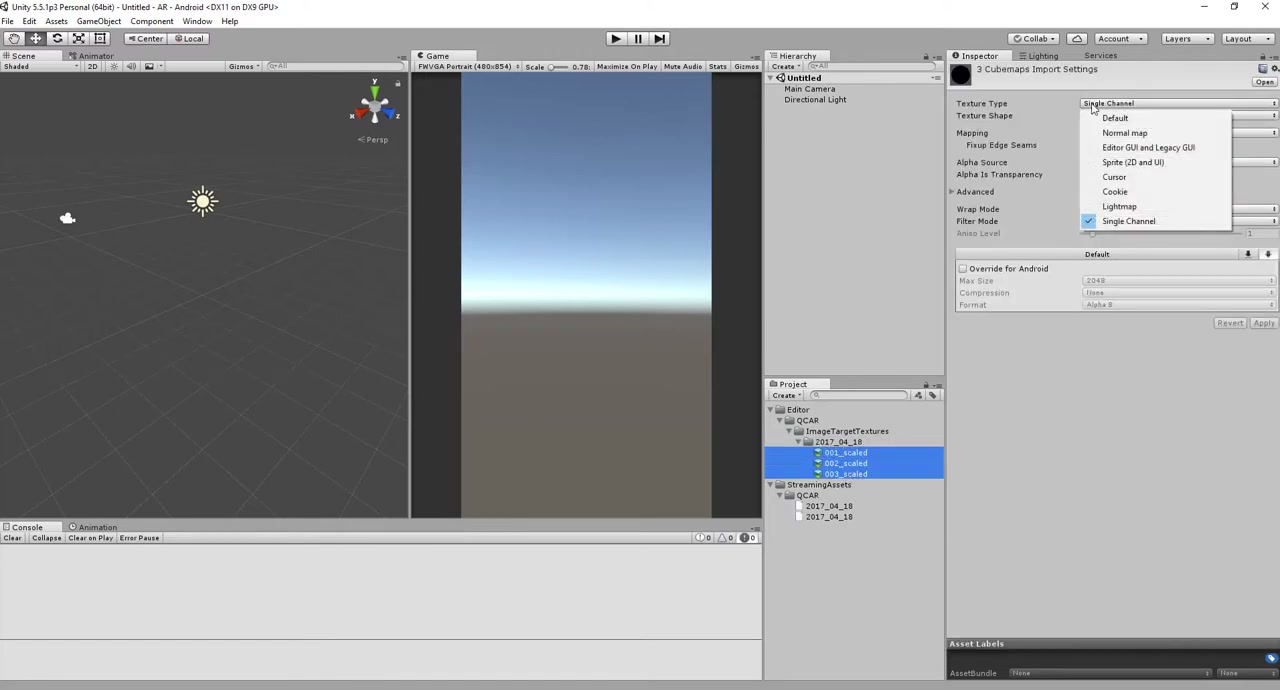Click the Clear console button
Image resolution: width=1280 pixels, height=690 pixels.
point(12,538)
